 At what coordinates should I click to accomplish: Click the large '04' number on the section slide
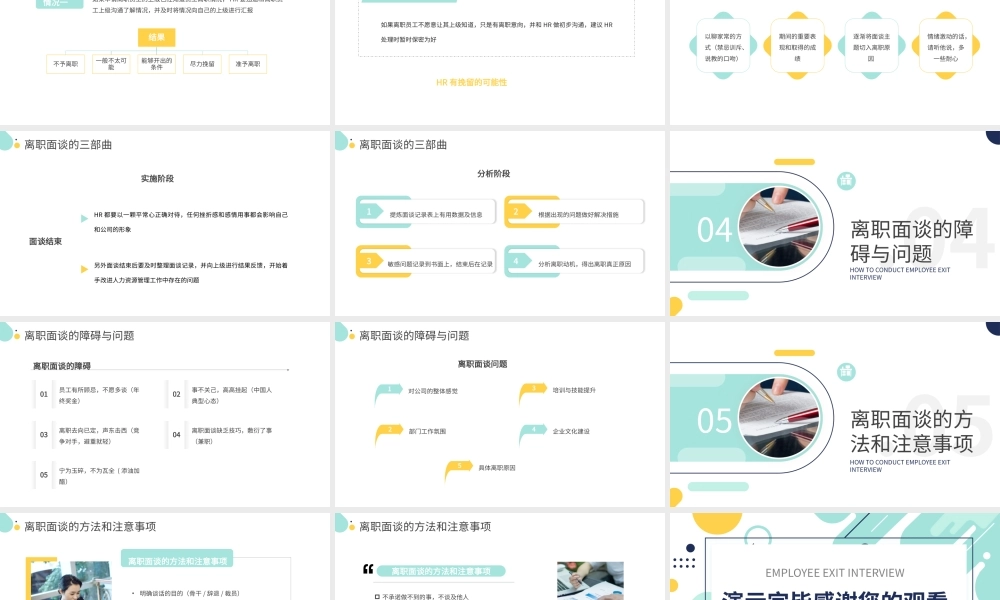click(x=714, y=230)
